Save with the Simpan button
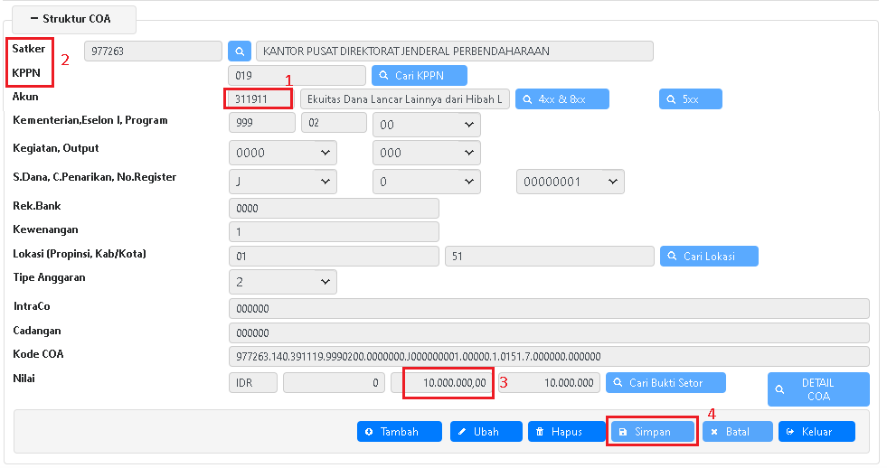The height and width of the screenshot is (468, 887). coord(652,431)
